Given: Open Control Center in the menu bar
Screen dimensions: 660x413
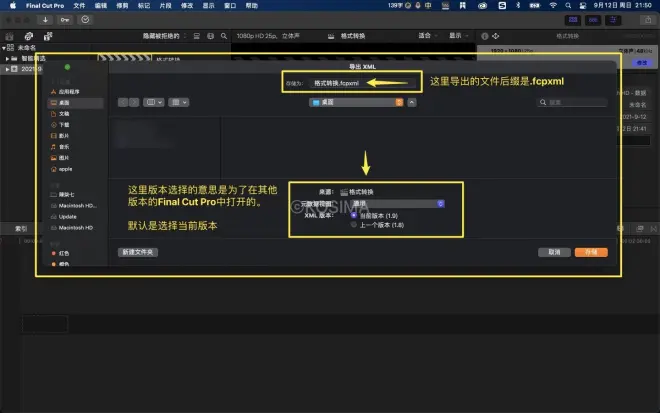Looking at the screenshot, I should [583, 5].
